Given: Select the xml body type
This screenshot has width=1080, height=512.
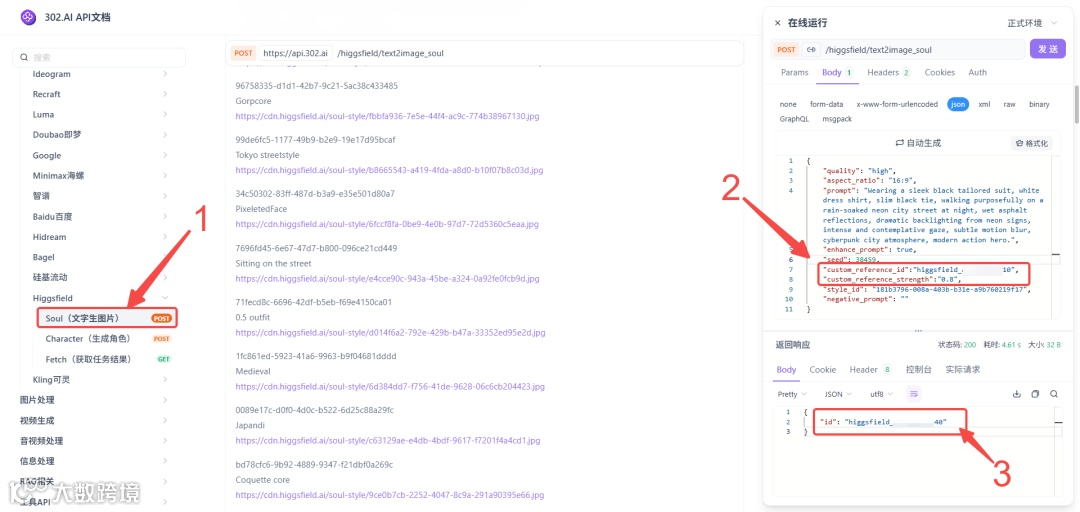Looking at the screenshot, I should click(x=984, y=104).
